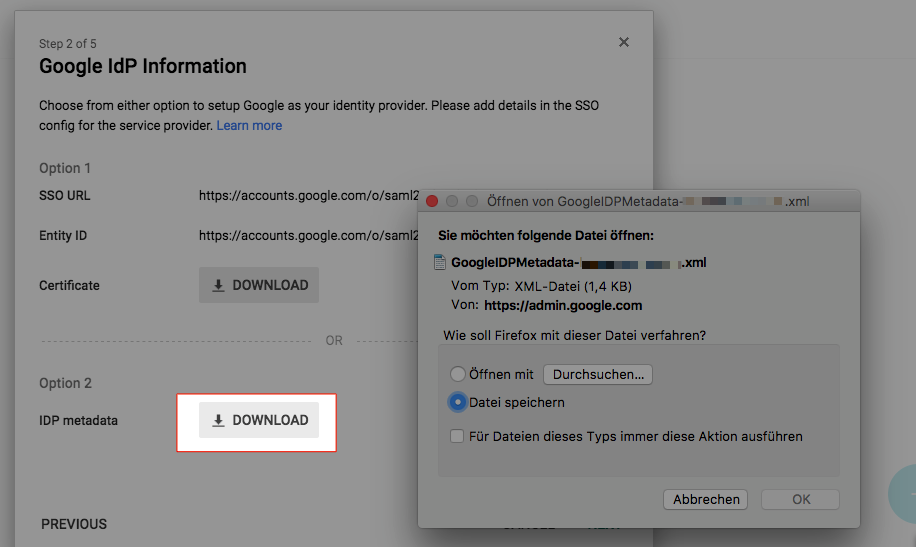Click the 'Option 1' heading
The height and width of the screenshot is (547, 916).
coord(65,168)
